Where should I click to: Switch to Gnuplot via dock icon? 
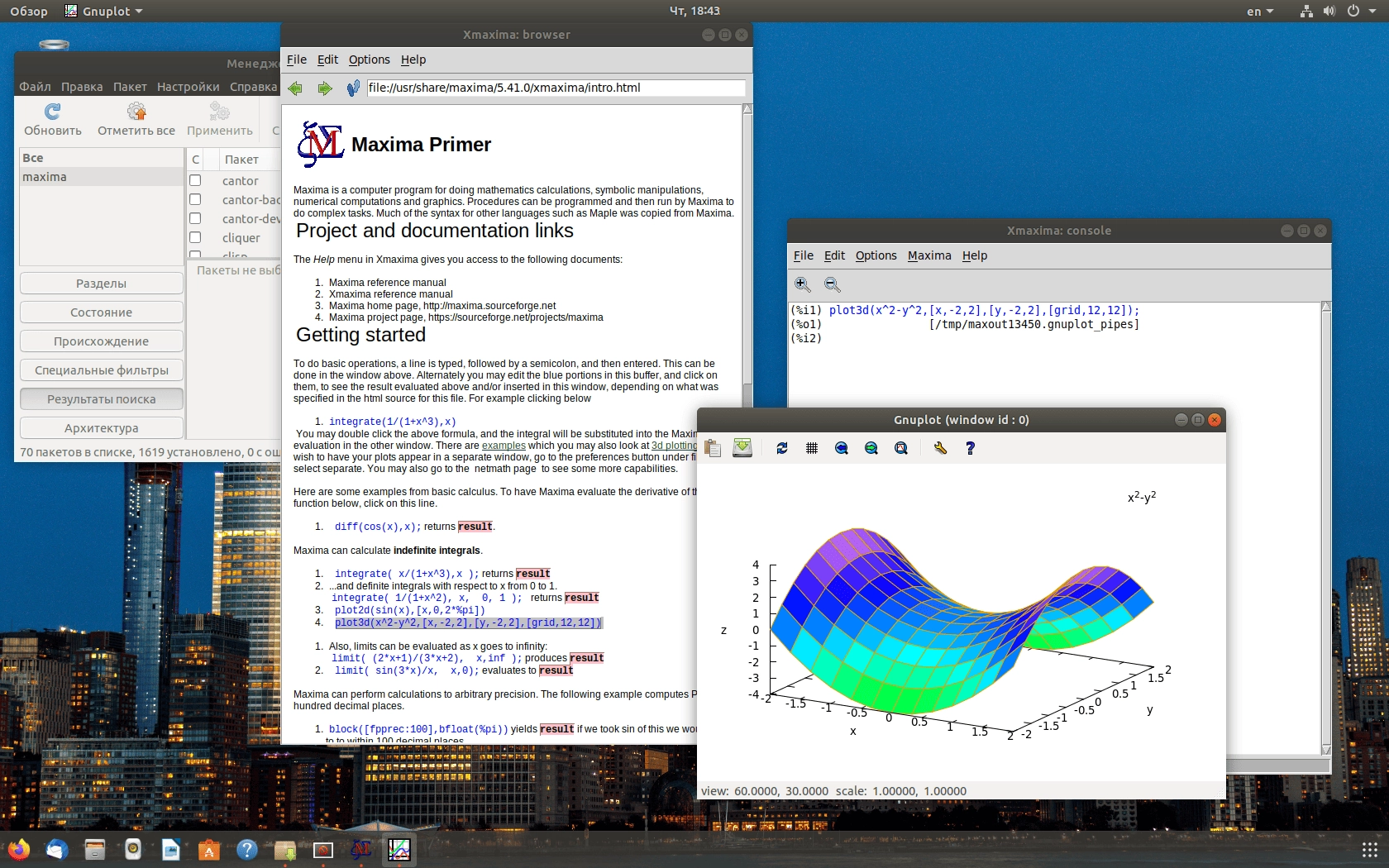(x=399, y=849)
